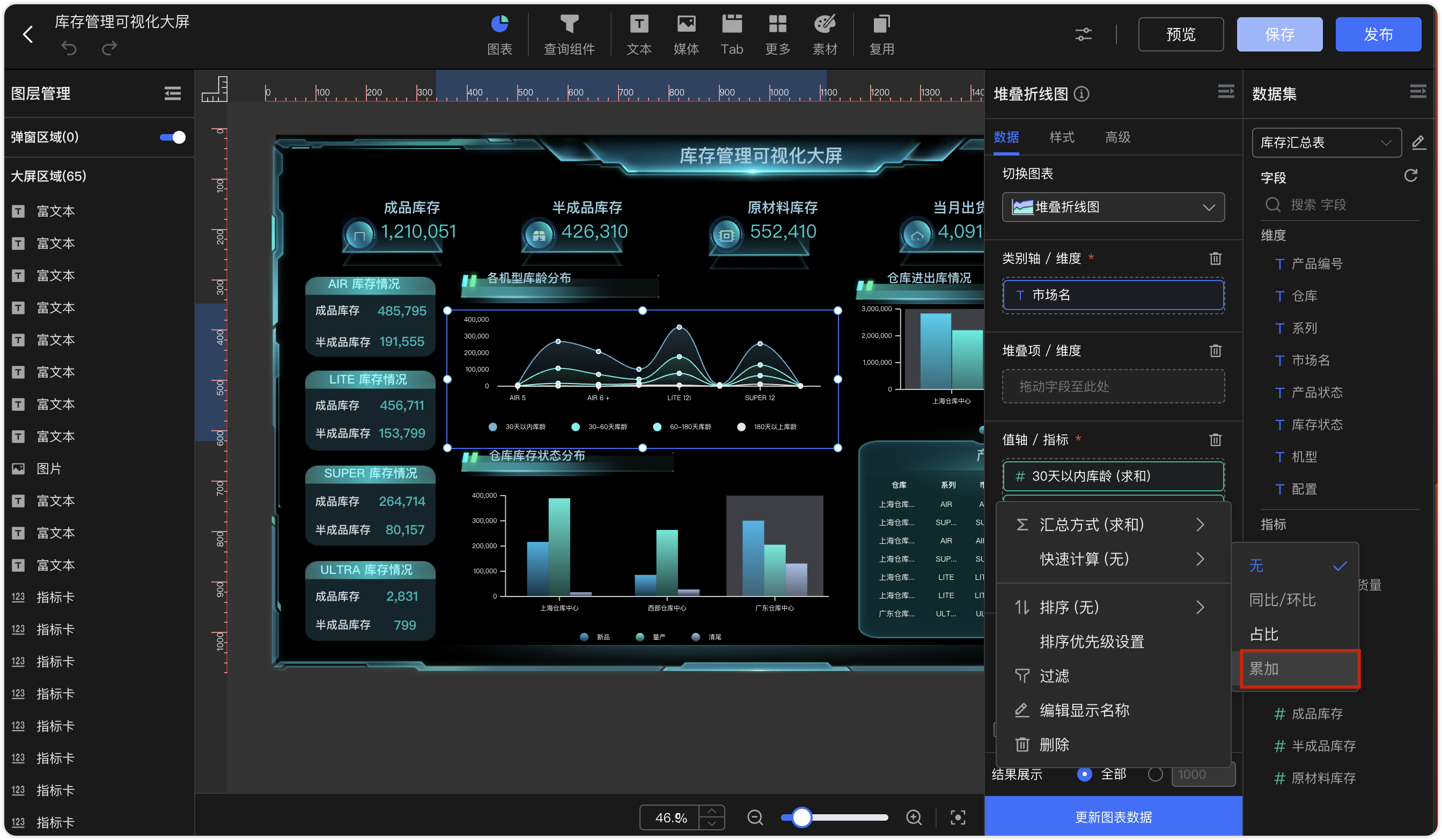The width and height of the screenshot is (1442, 840).
Task: Clear the 堆叠项 / 维度 fields
Action: click(1216, 351)
